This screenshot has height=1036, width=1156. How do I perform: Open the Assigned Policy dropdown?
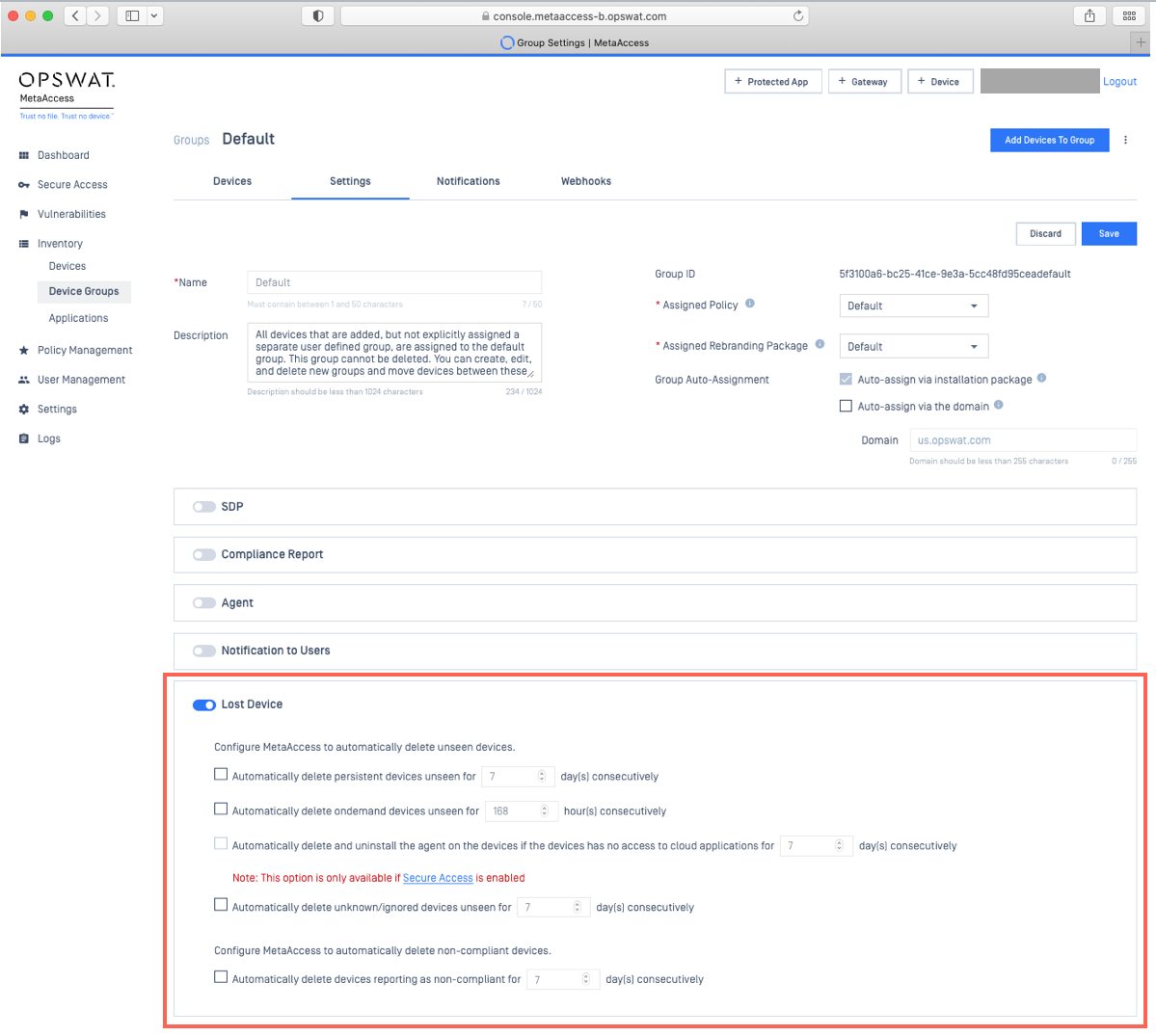click(913, 305)
